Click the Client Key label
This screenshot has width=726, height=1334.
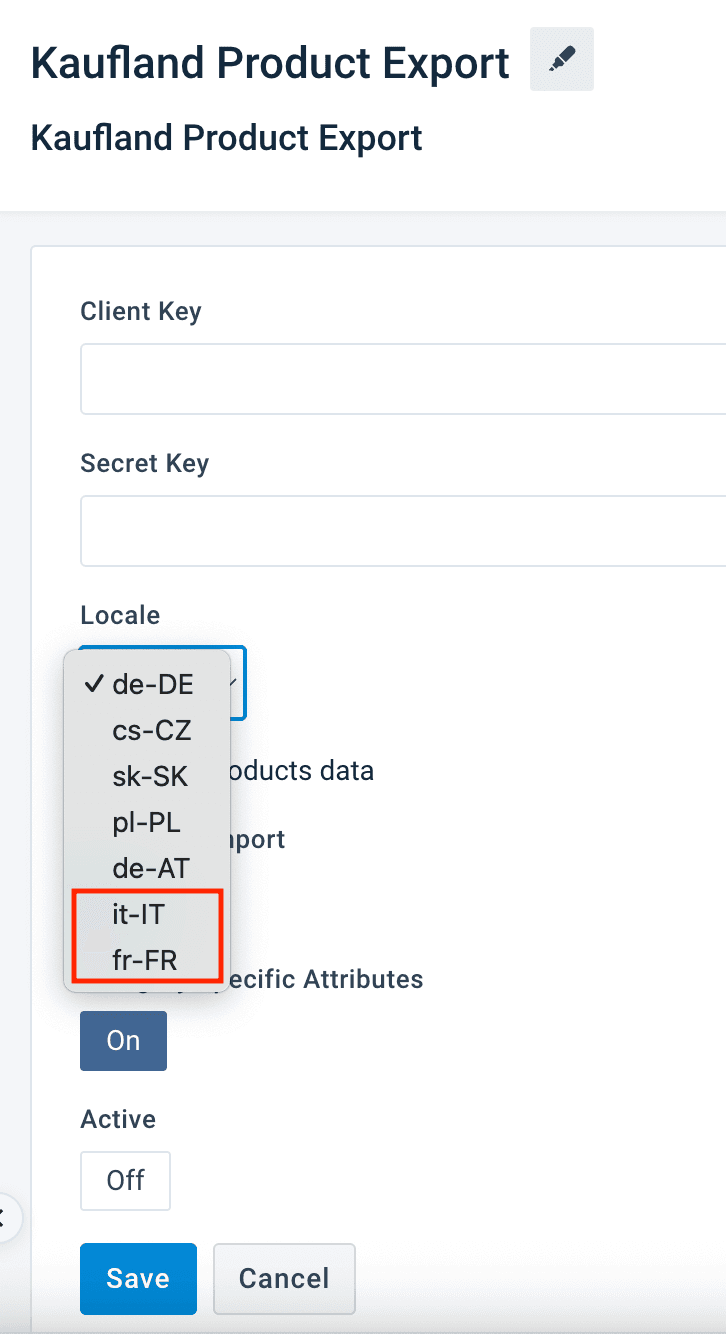(x=141, y=311)
